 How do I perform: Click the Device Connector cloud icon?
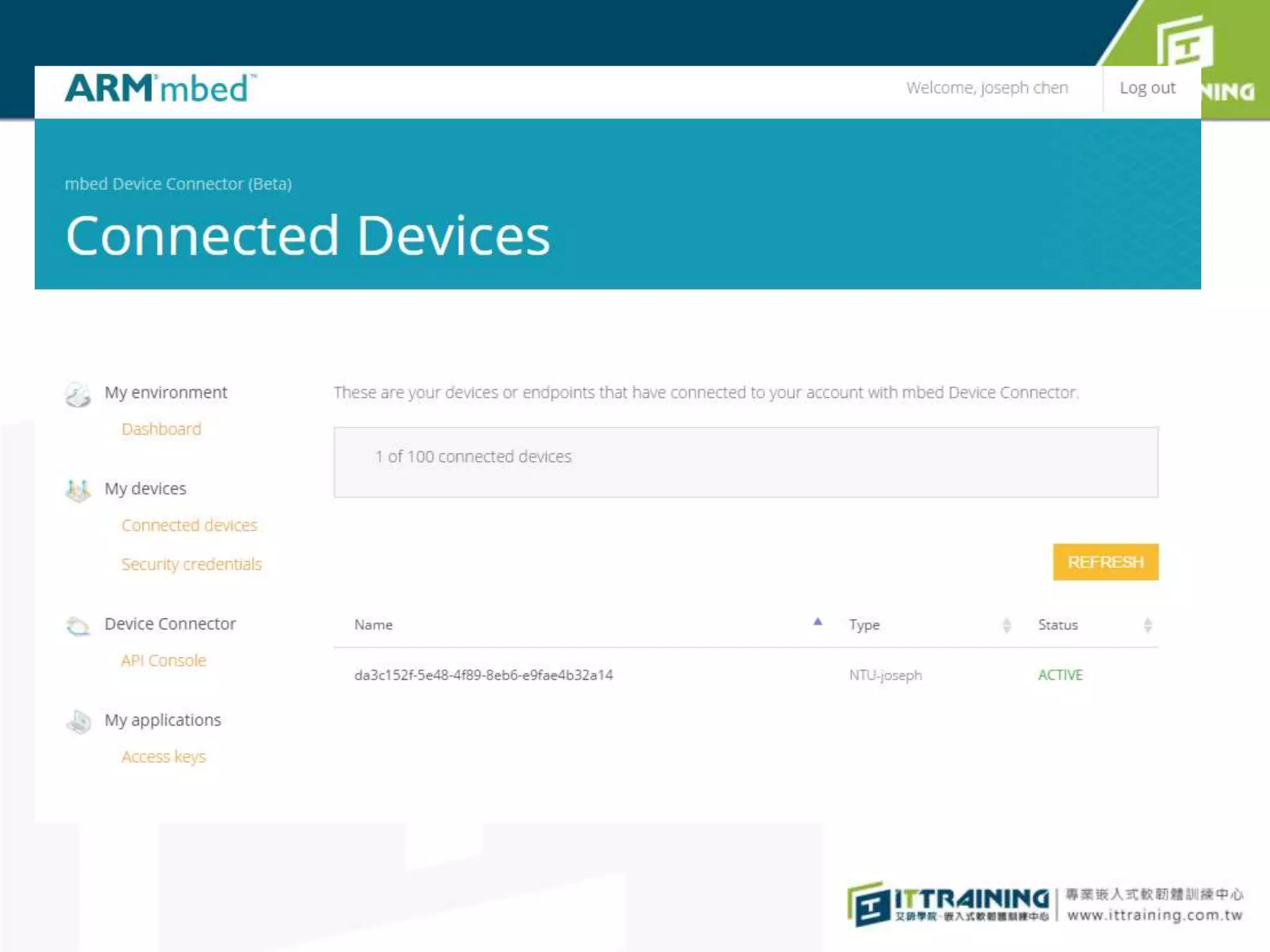[78, 626]
